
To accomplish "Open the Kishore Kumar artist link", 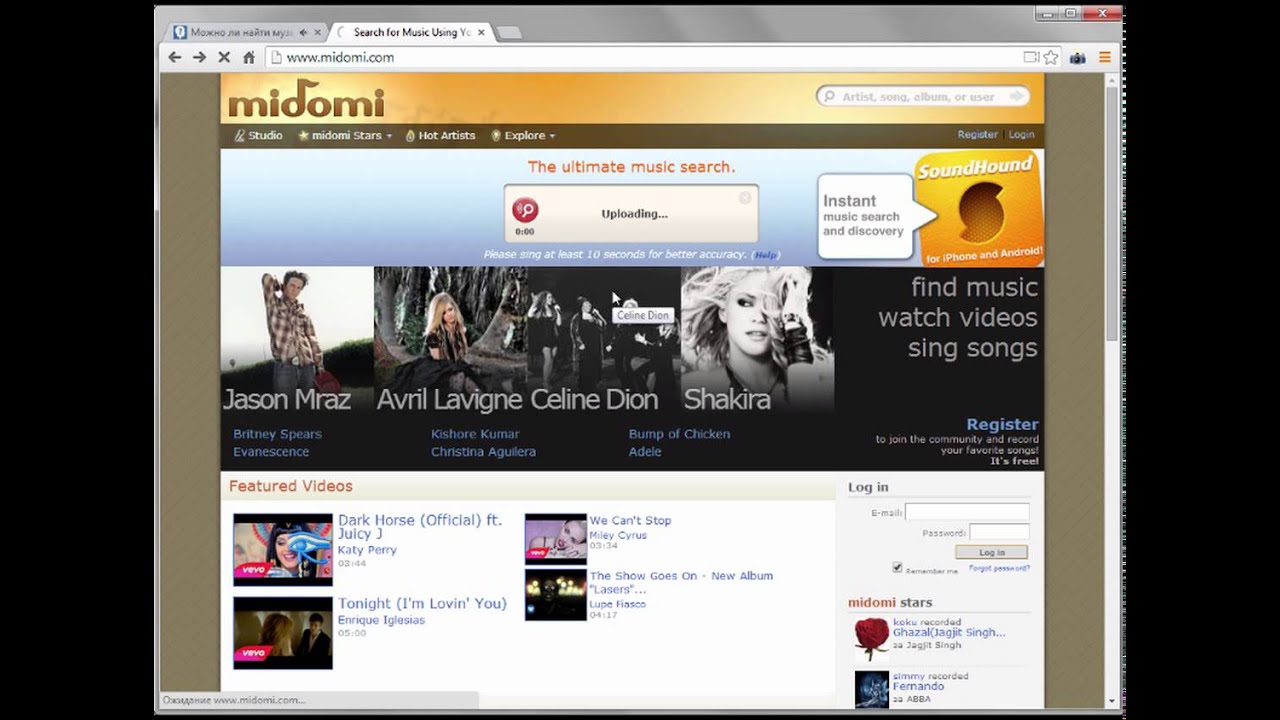I will coord(475,434).
